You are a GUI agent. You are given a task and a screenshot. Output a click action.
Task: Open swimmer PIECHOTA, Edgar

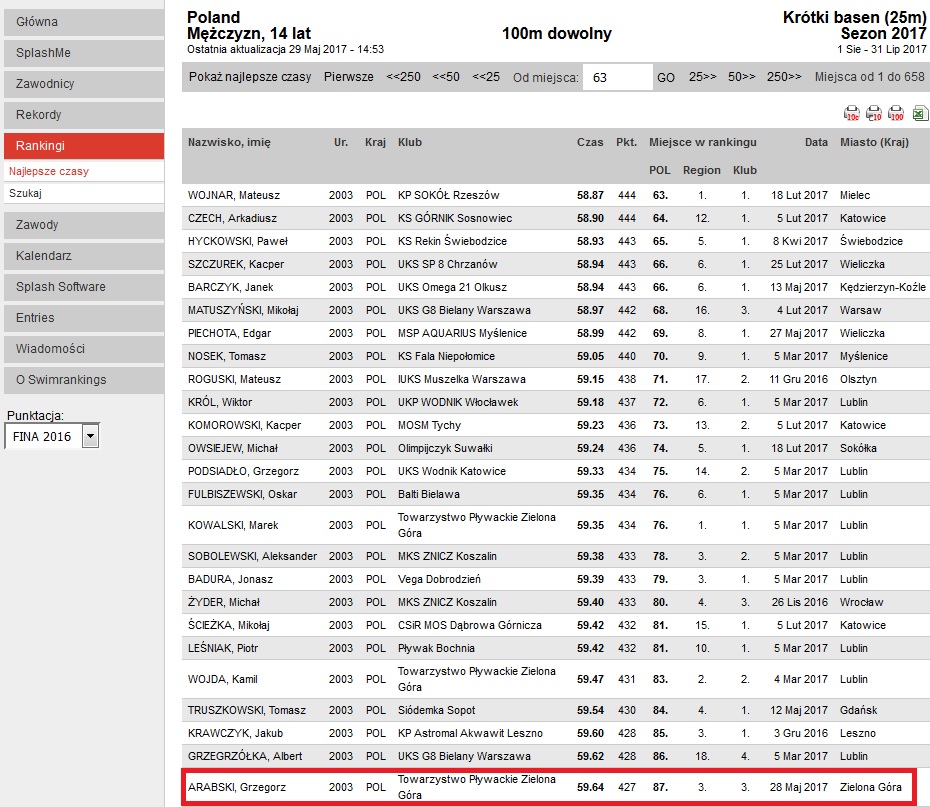coord(229,333)
